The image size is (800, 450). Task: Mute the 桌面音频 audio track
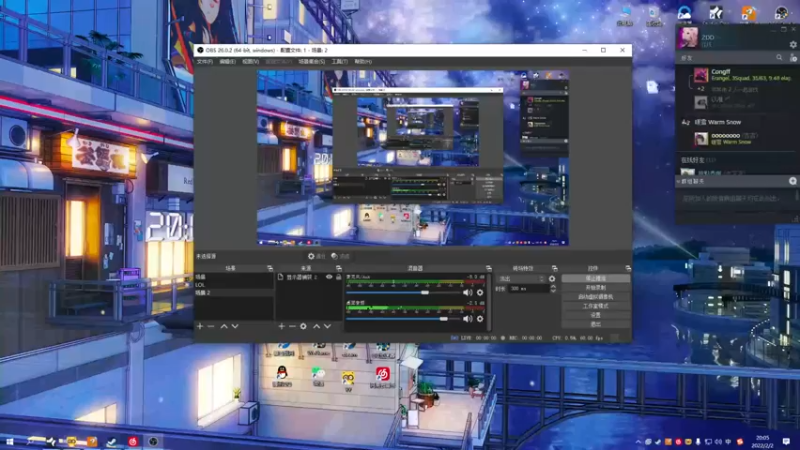467,319
